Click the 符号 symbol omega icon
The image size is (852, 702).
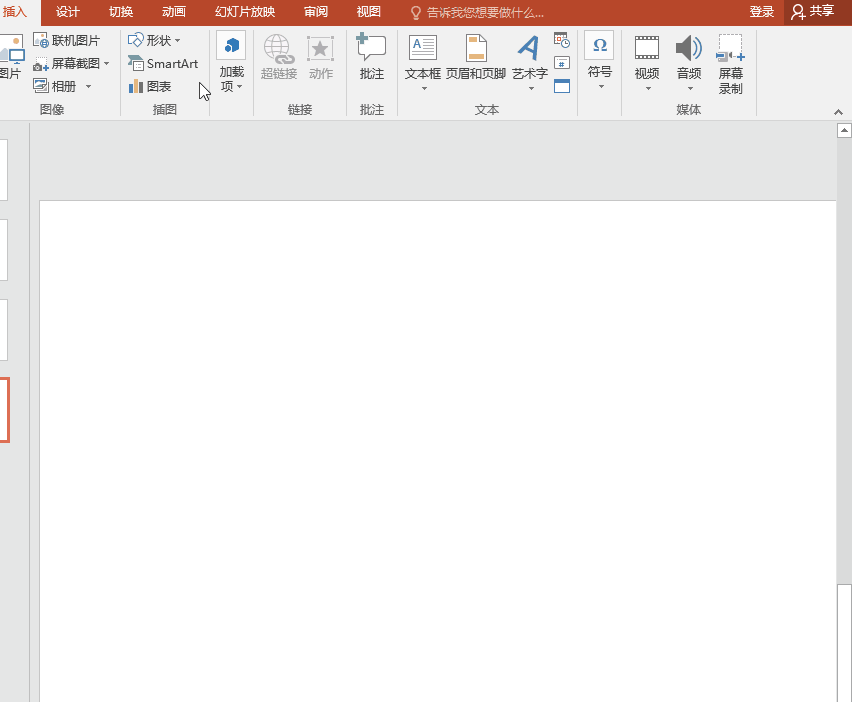[x=599, y=45]
